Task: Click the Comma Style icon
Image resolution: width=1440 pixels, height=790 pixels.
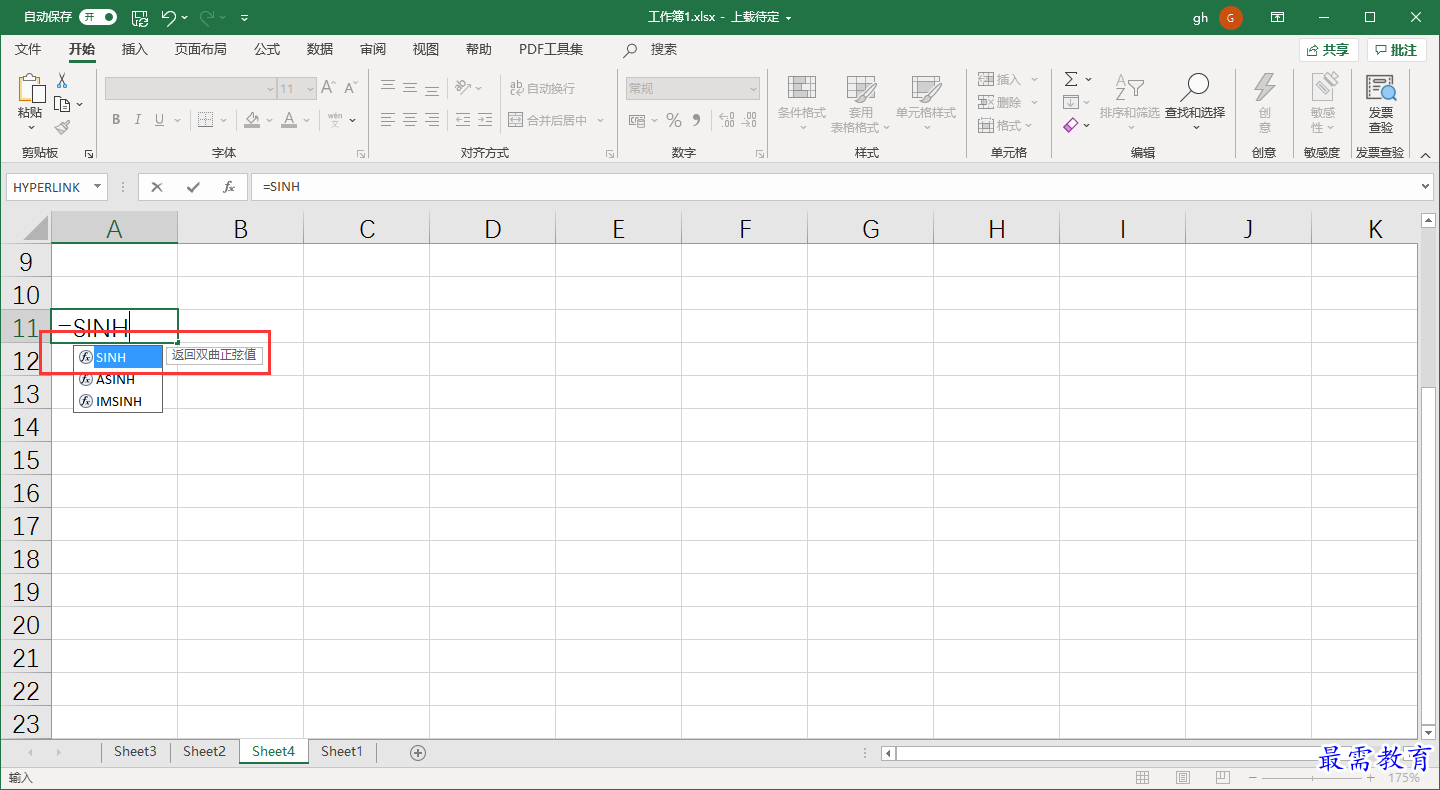Action: coord(696,120)
